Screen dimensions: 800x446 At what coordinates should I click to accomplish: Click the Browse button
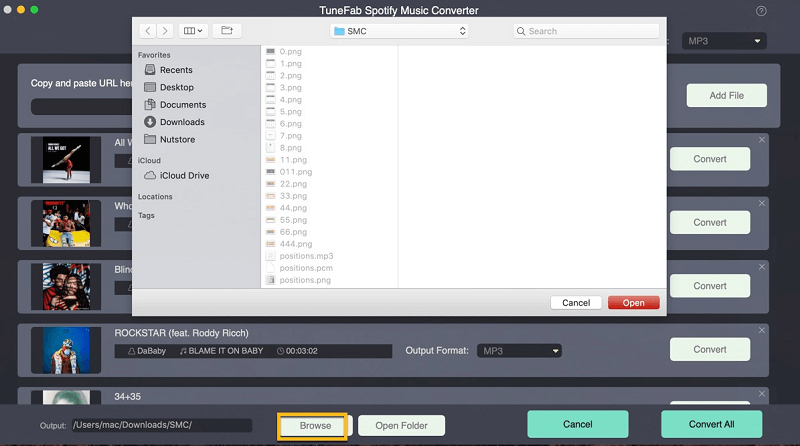(313, 425)
